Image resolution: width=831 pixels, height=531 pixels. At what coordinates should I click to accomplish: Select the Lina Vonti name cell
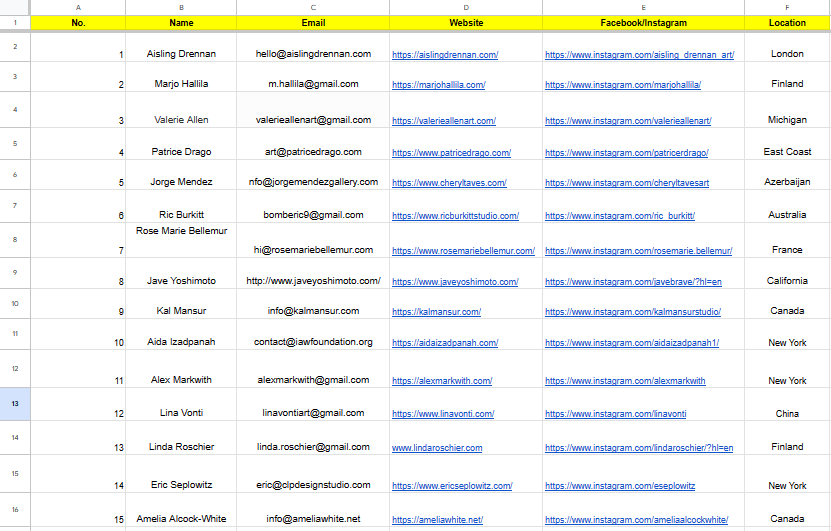point(181,404)
